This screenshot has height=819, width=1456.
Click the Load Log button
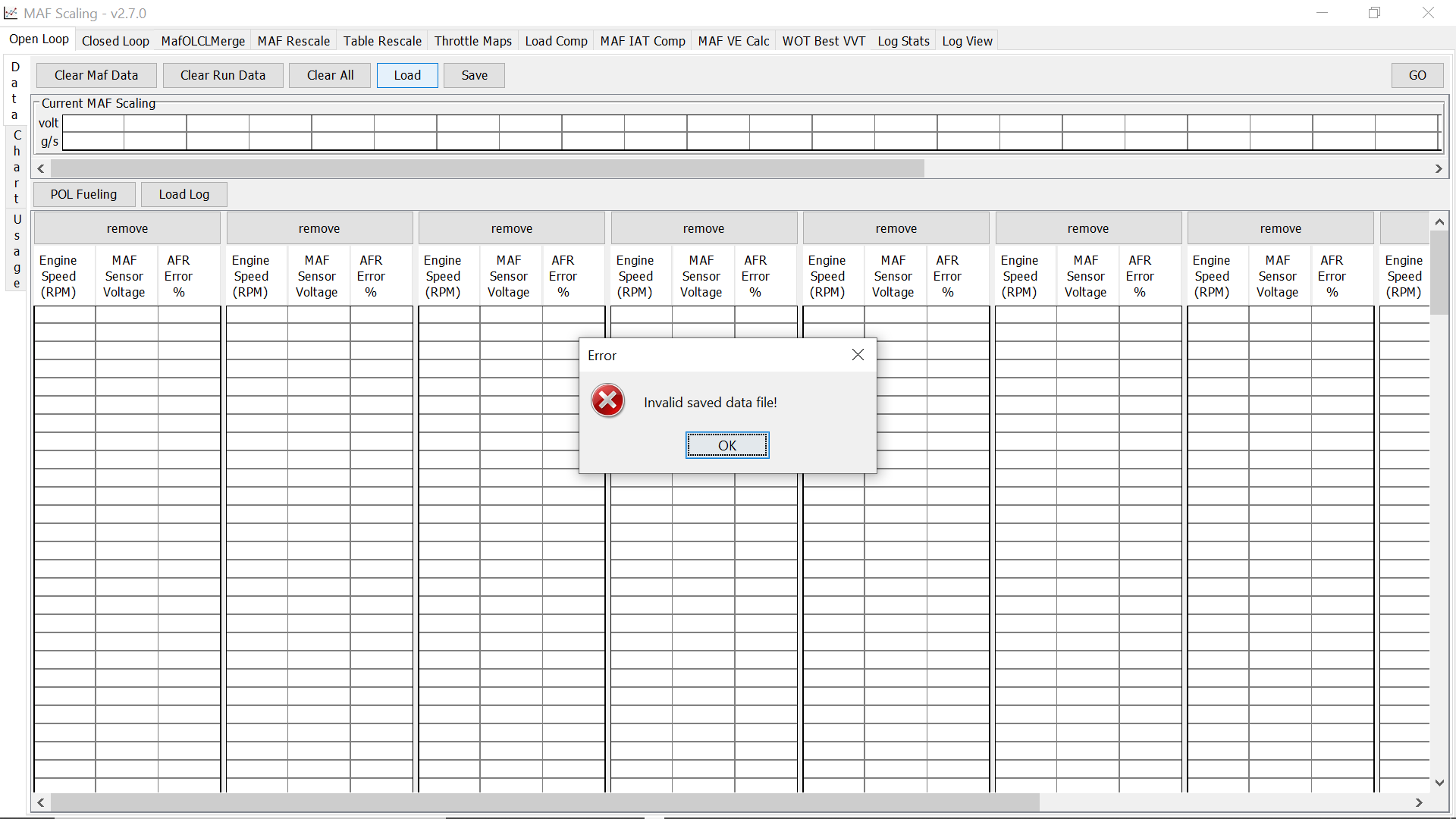[184, 194]
